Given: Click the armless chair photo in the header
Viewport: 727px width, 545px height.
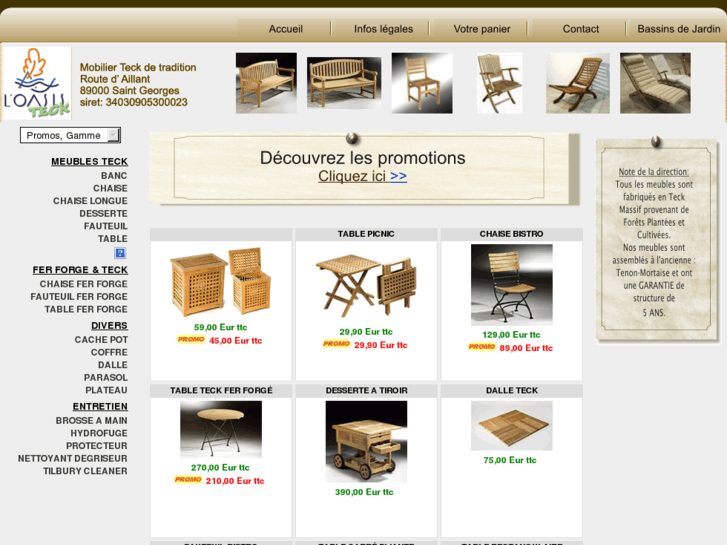Looking at the screenshot, I should [422, 83].
